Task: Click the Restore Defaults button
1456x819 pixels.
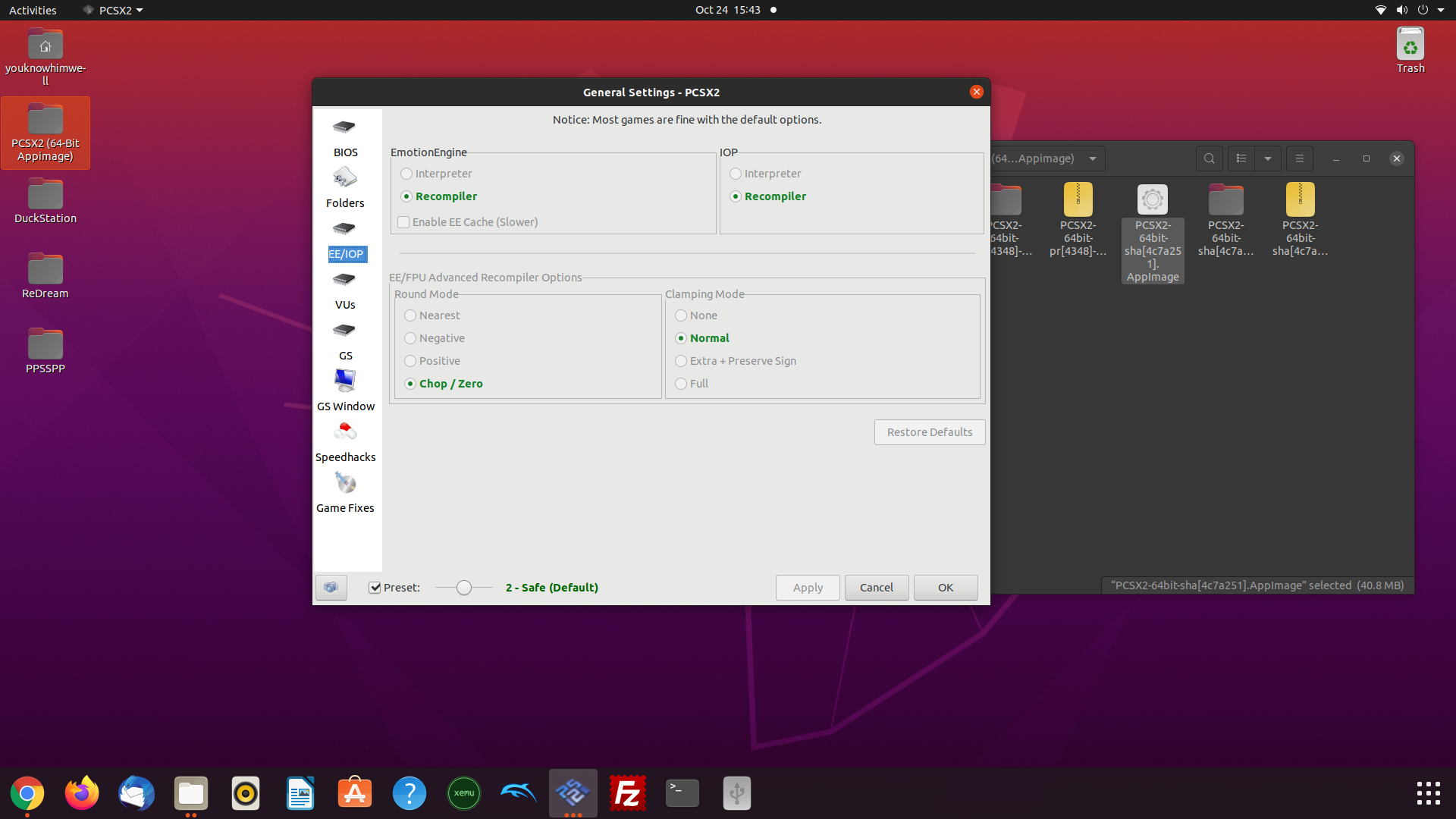Action: pyautogui.click(x=929, y=432)
